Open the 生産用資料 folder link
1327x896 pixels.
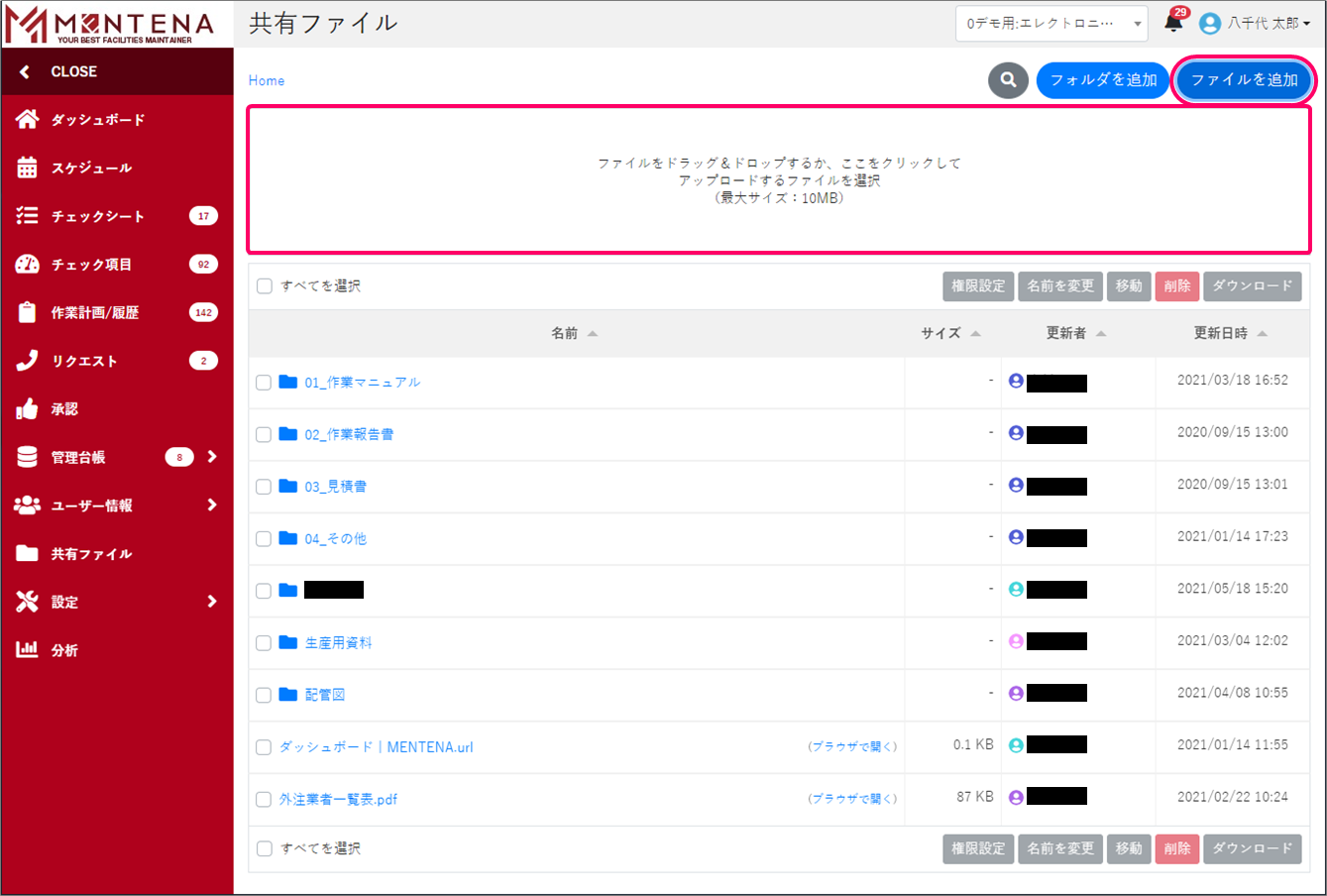tap(338, 643)
